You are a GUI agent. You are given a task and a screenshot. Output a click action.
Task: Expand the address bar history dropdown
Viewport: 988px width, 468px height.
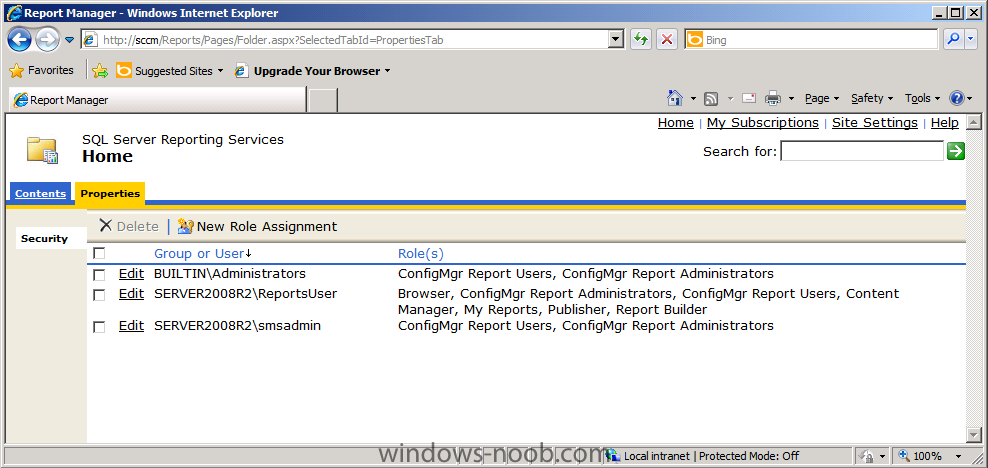(616, 40)
